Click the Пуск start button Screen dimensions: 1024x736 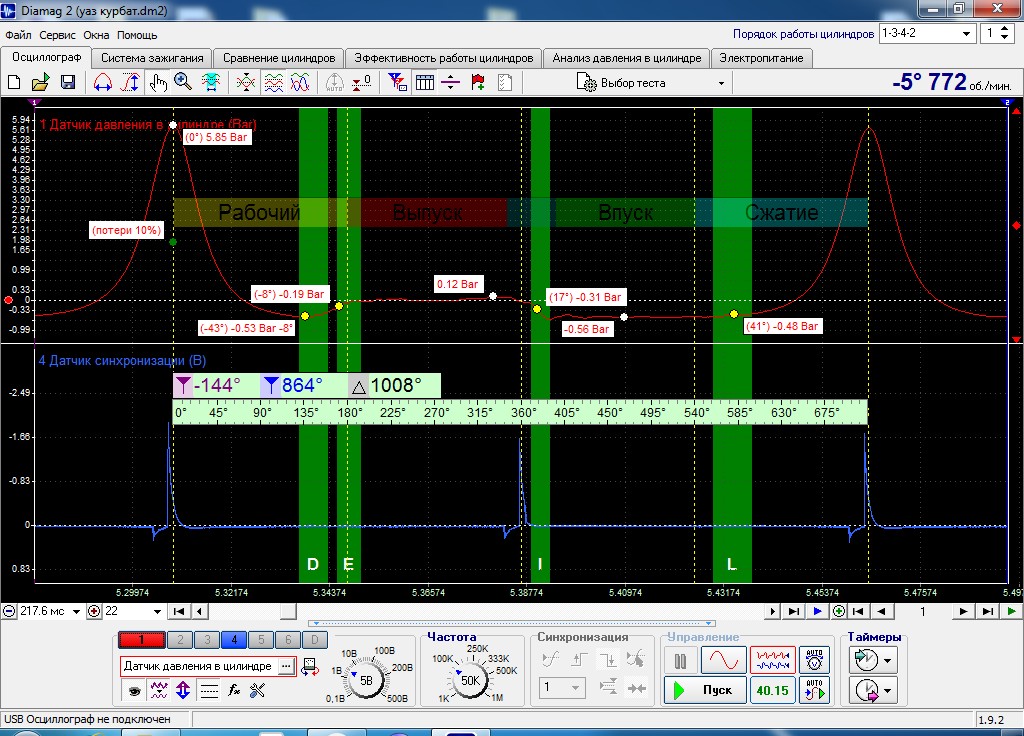[705, 690]
